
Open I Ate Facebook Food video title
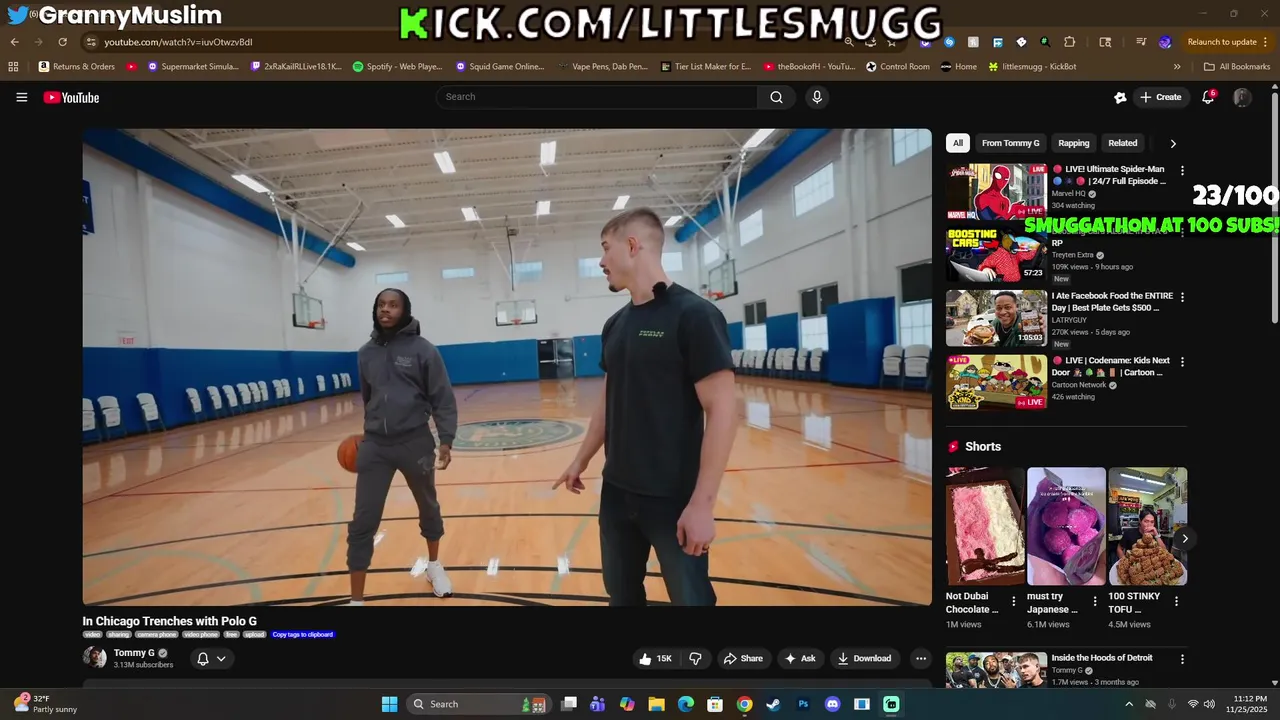coord(1112,302)
